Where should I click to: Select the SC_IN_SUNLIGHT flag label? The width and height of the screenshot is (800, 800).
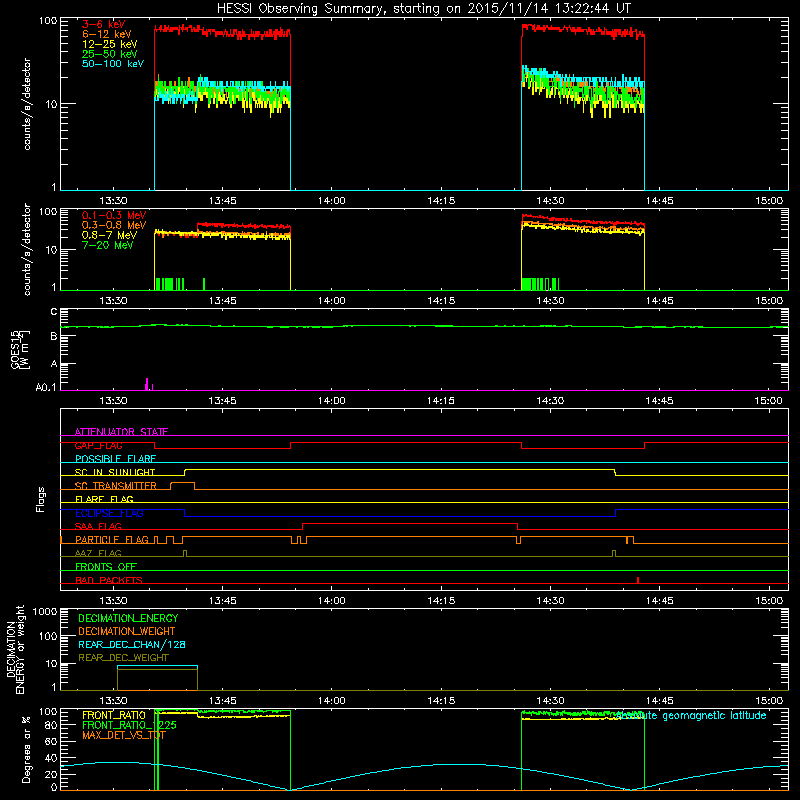[115, 472]
